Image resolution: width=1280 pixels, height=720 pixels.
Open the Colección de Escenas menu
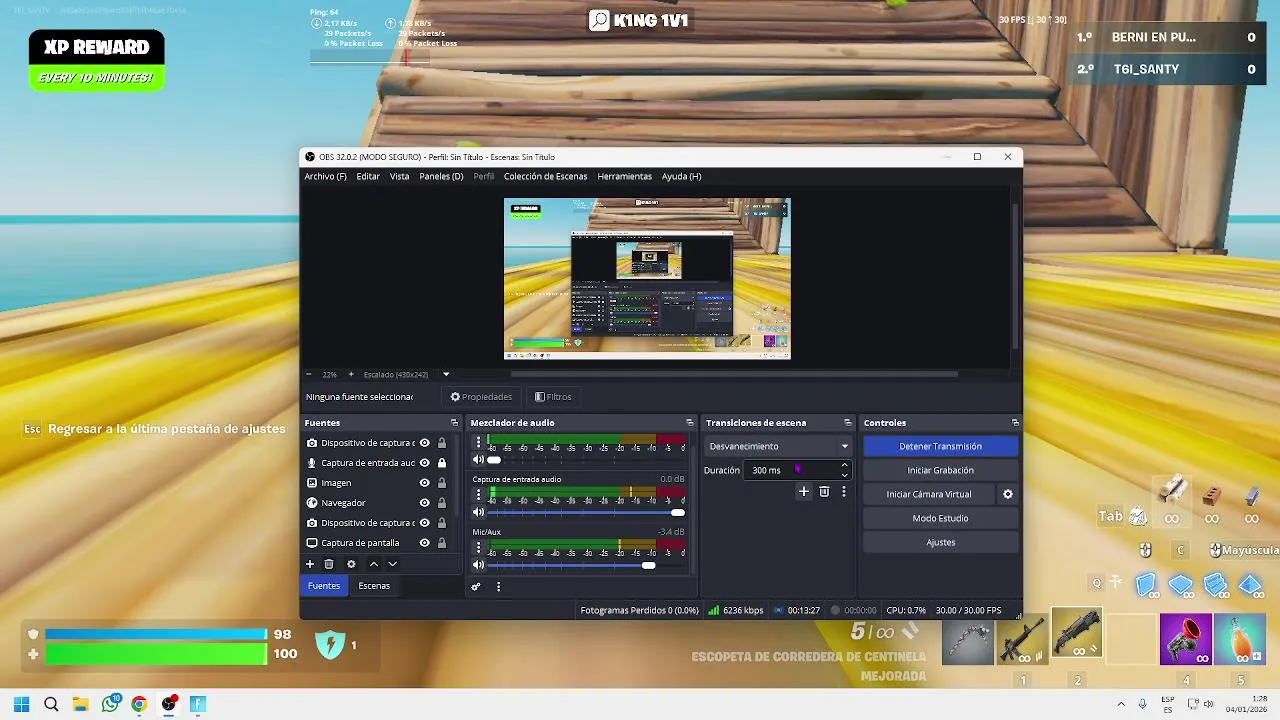(545, 176)
